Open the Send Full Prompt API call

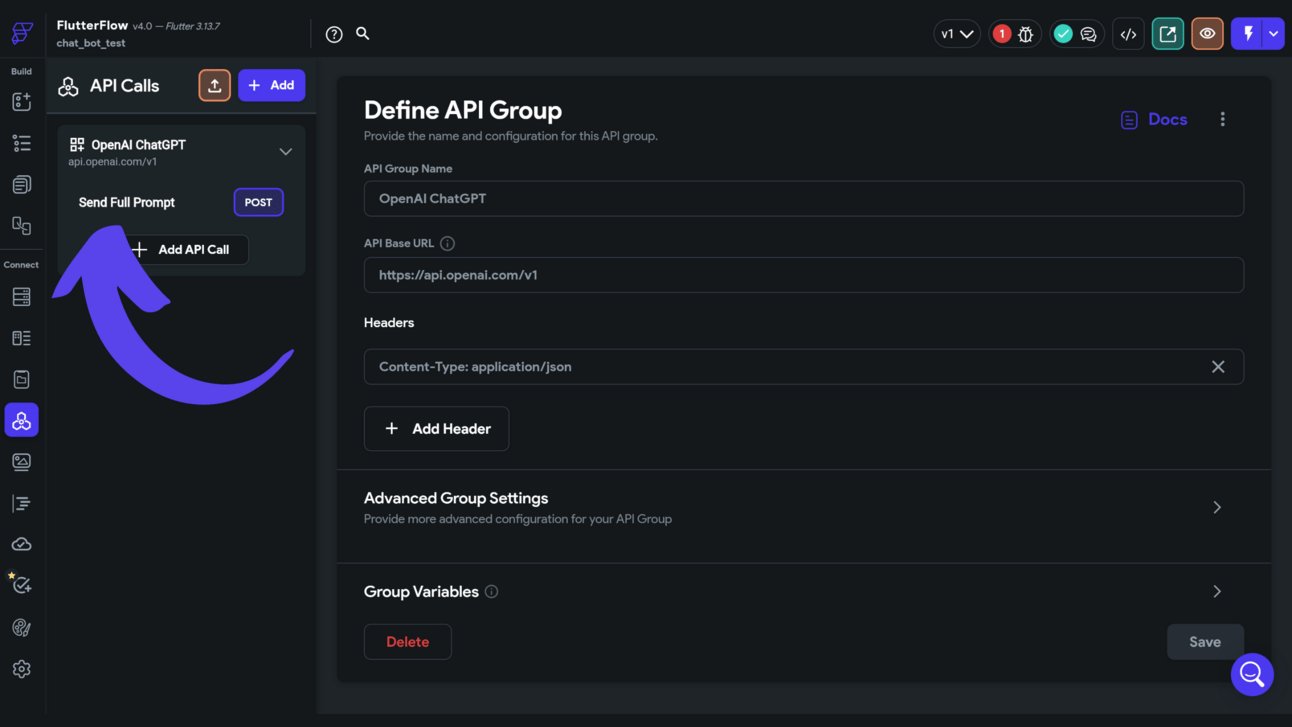click(127, 202)
